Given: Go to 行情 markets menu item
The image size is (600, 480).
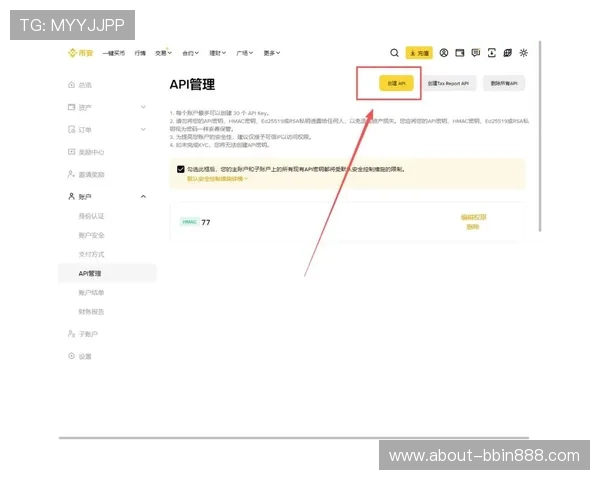Looking at the screenshot, I should [x=140, y=53].
